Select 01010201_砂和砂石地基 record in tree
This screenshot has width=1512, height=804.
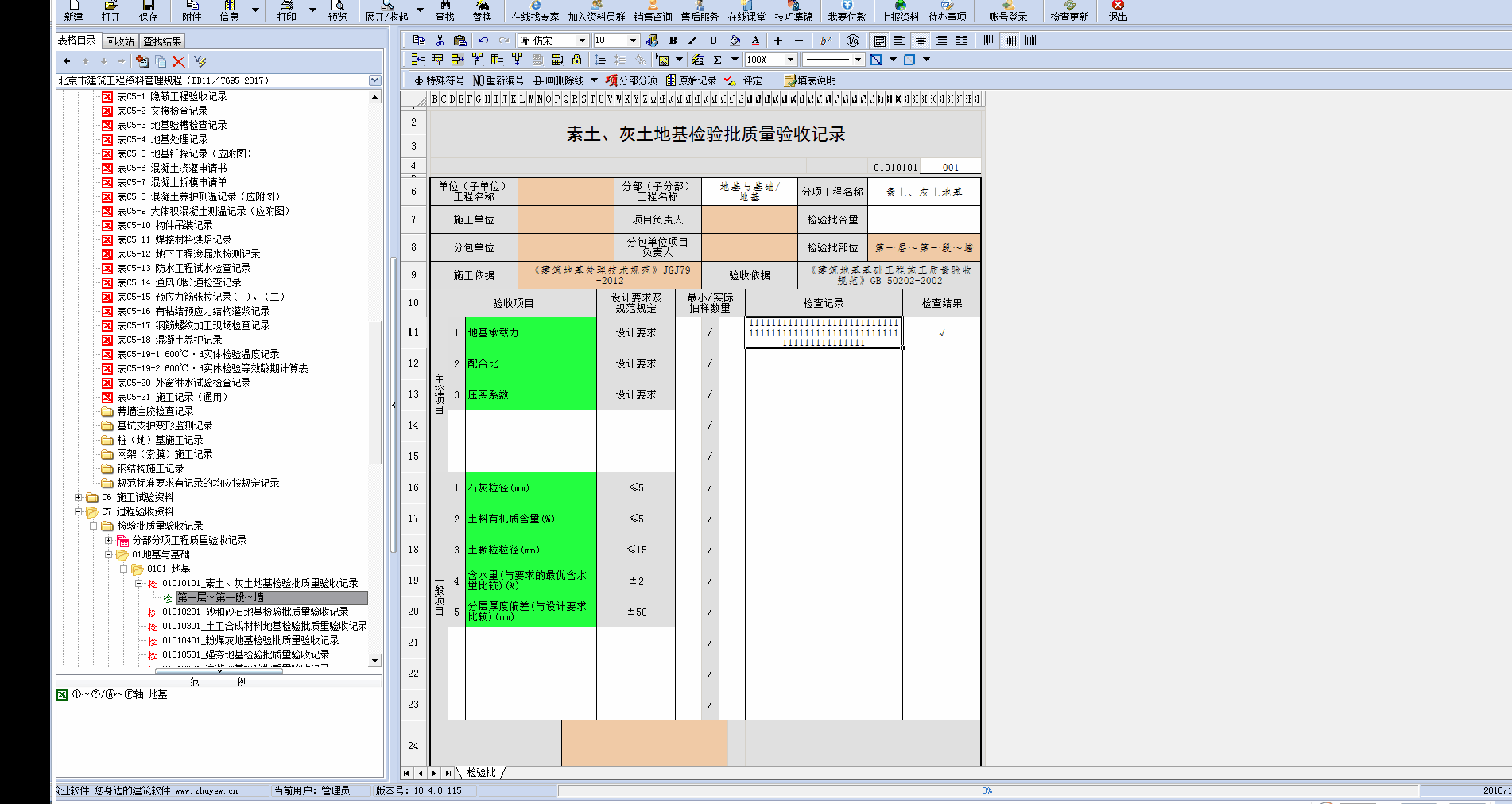(x=254, y=612)
